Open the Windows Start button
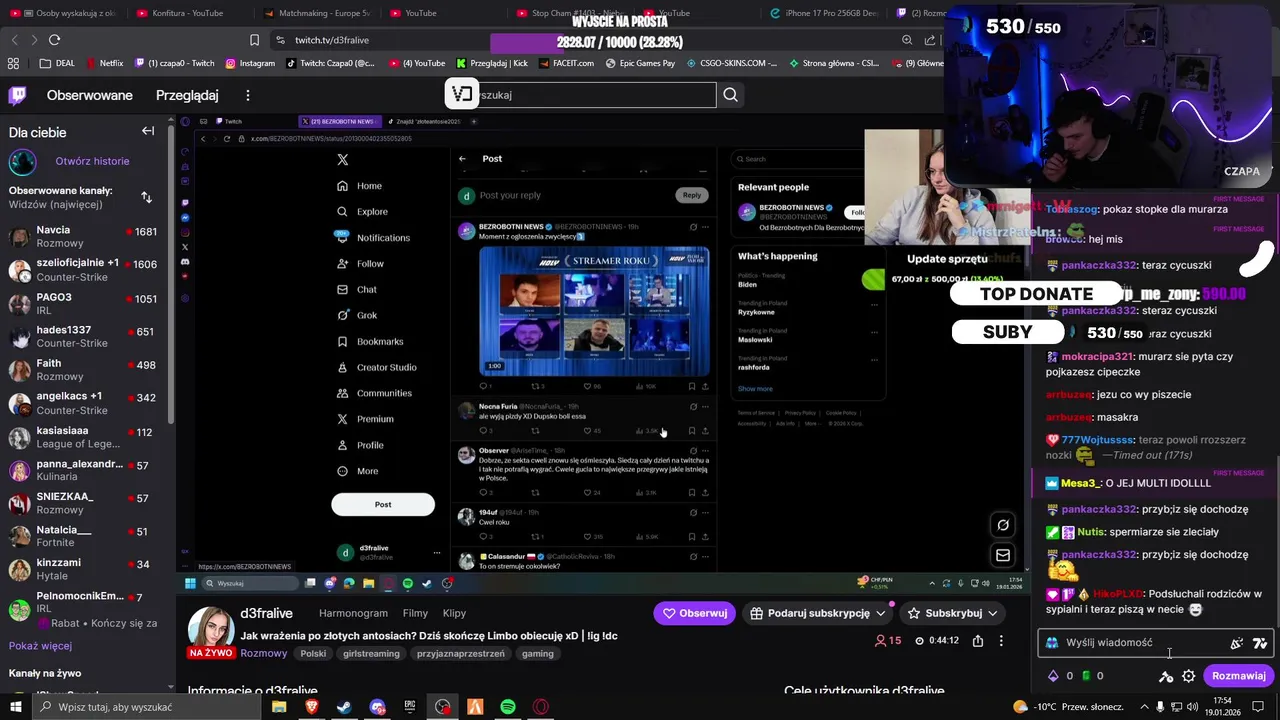 15,707
